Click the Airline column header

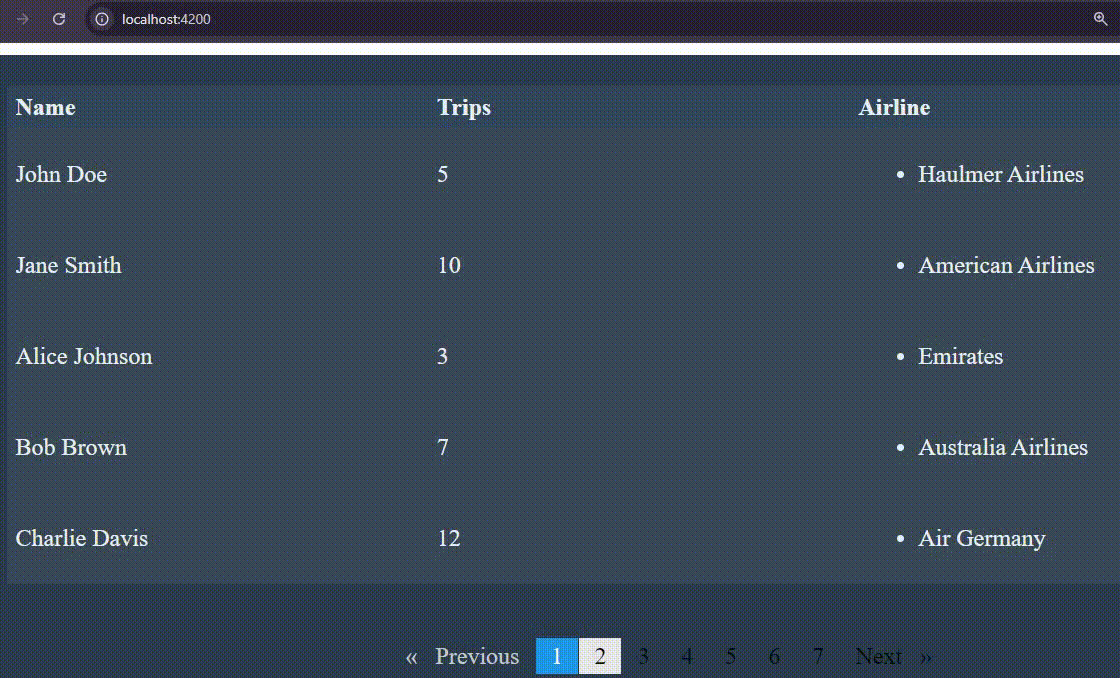coord(894,107)
